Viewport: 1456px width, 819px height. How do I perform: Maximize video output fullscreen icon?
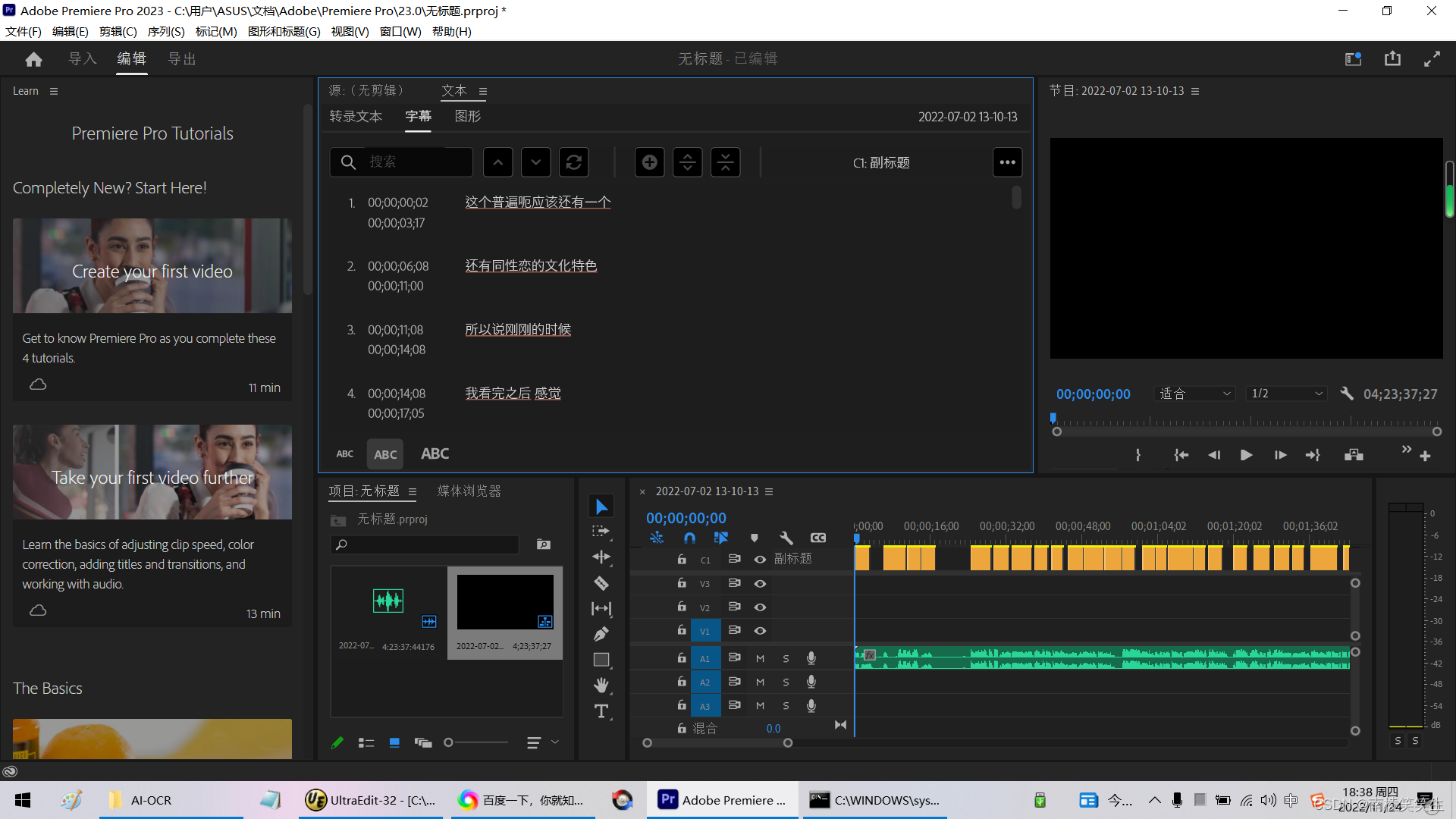pyautogui.click(x=1432, y=59)
